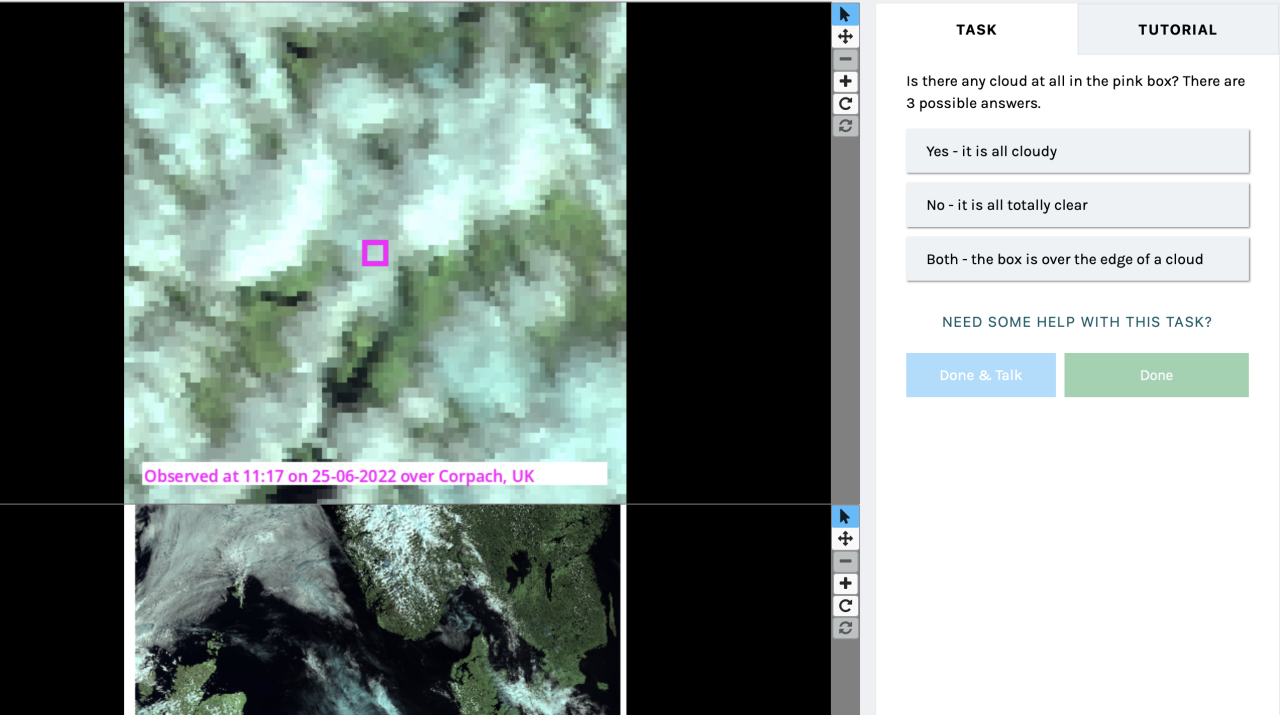Click the green Done button
Viewport: 1280px width, 715px height.
(x=1156, y=375)
